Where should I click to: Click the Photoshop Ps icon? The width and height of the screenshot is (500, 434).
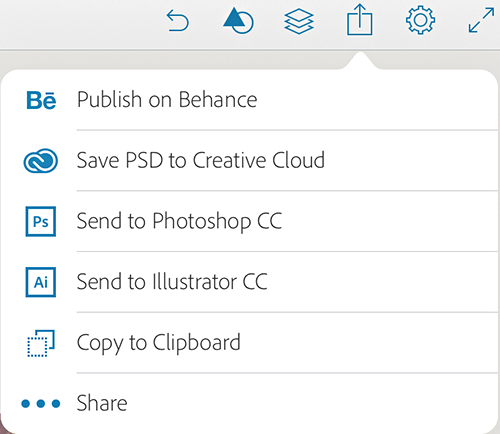pyautogui.click(x=41, y=221)
